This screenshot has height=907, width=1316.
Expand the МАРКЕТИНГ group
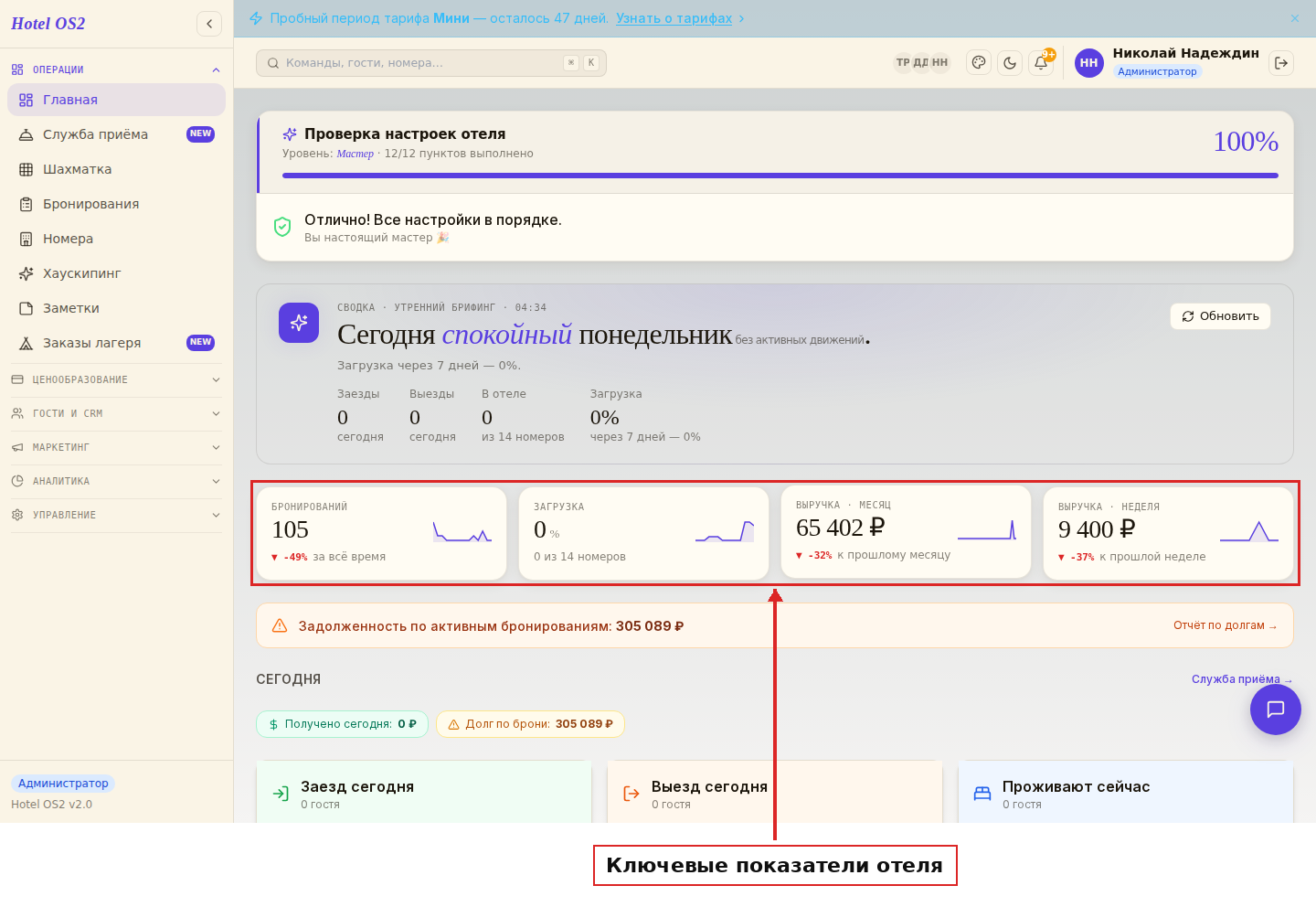[x=116, y=447]
